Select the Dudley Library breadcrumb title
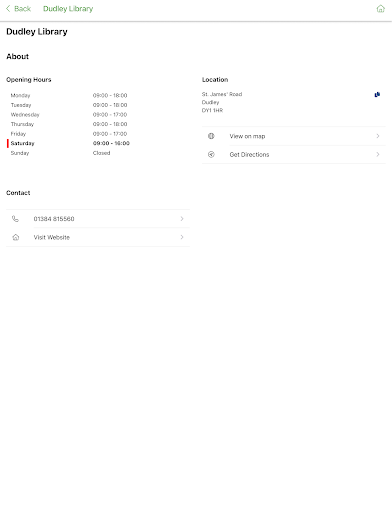 68,9
